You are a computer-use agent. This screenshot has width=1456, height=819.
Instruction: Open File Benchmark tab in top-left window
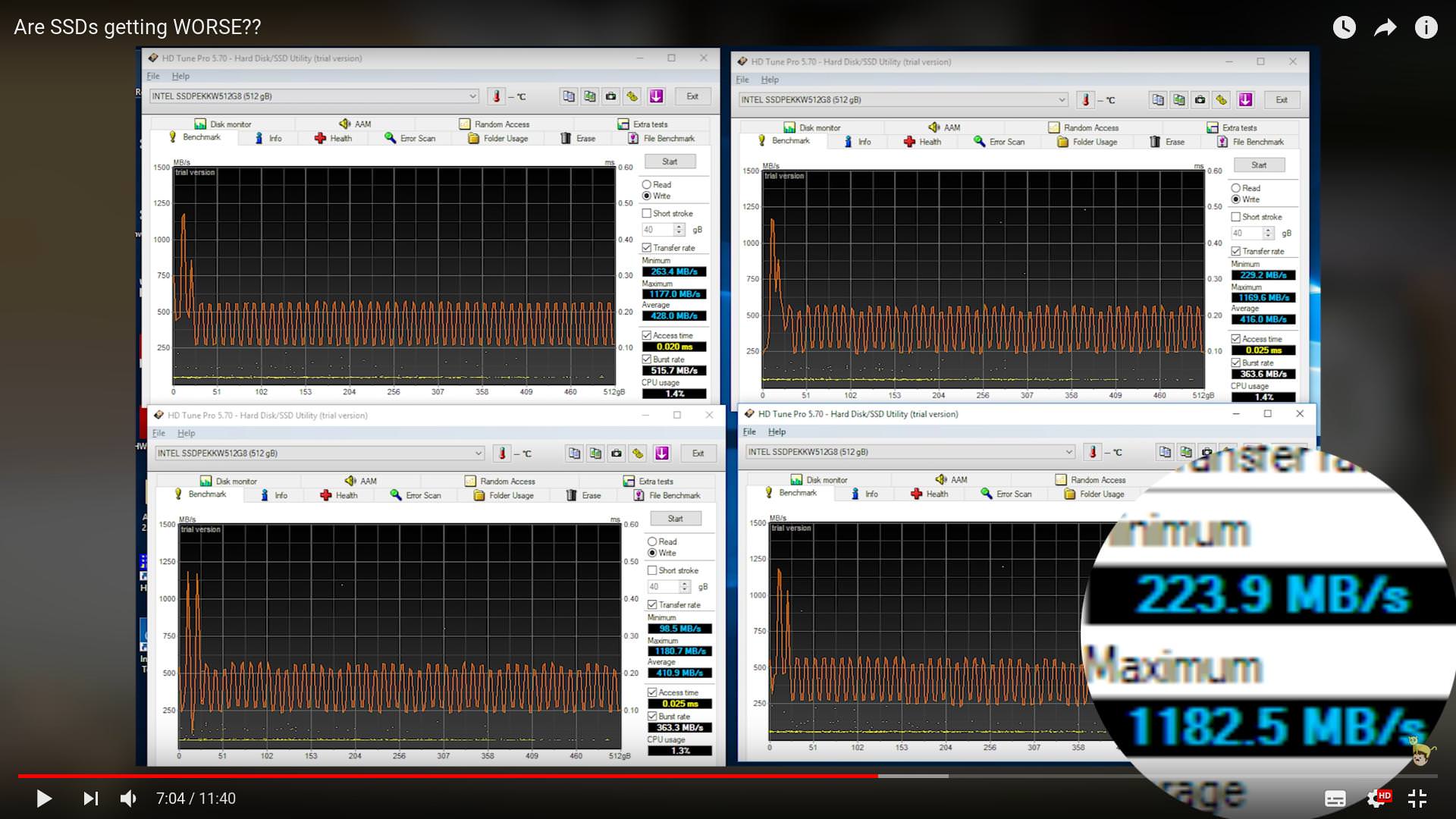point(661,138)
